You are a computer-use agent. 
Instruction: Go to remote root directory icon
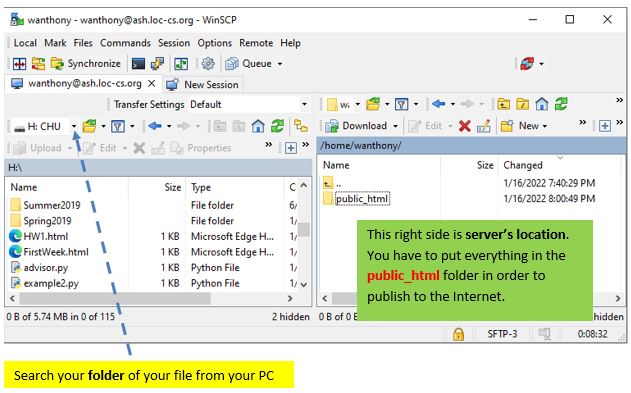[x=523, y=104]
